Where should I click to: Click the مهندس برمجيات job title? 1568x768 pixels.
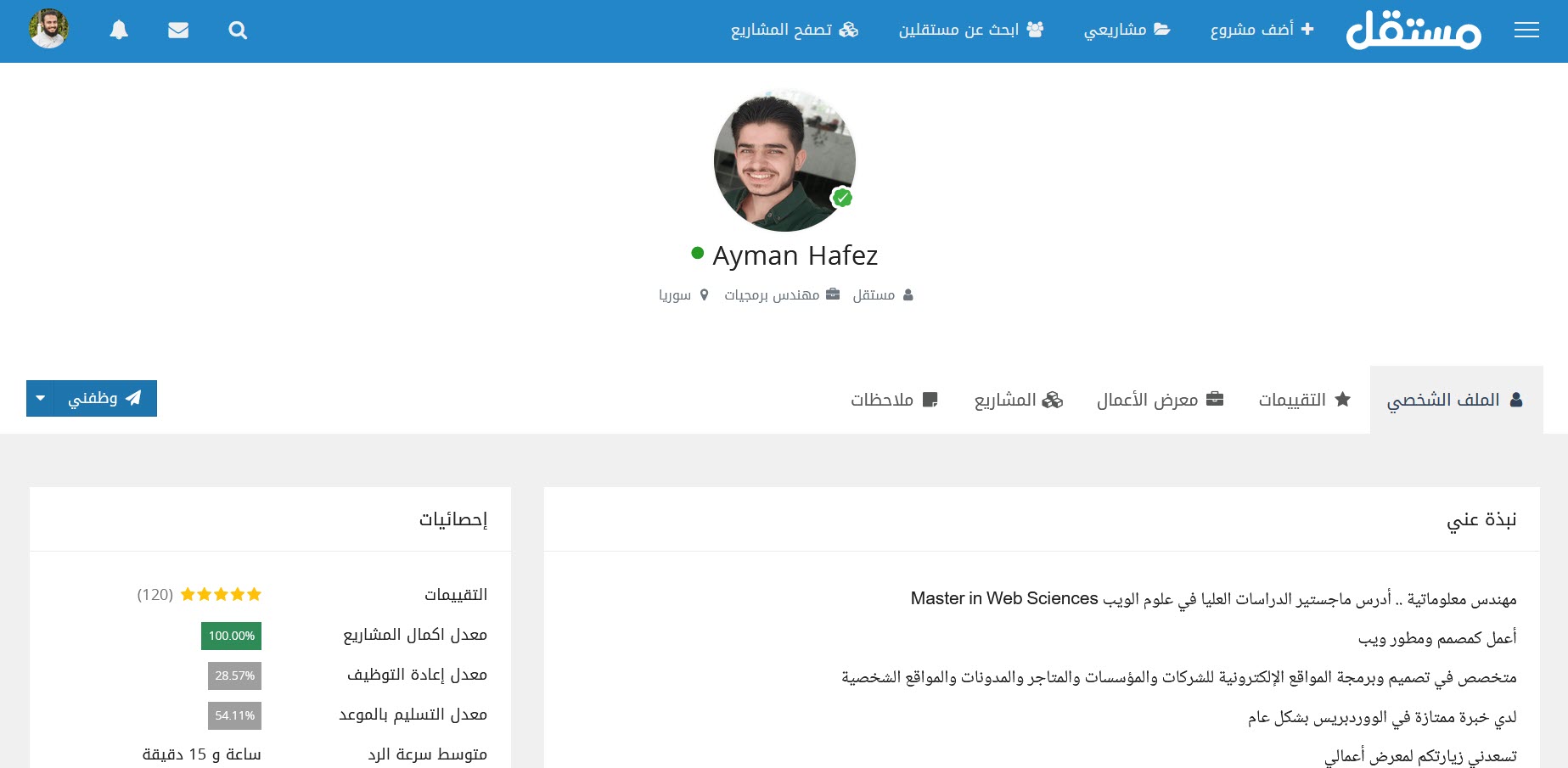point(782,294)
